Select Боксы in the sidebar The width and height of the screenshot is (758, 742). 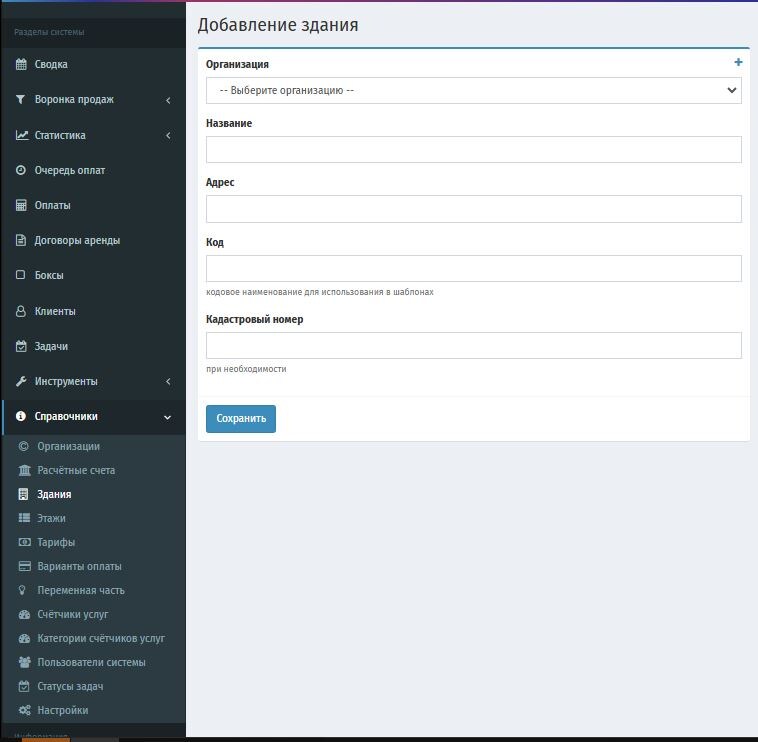click(49, 275)
